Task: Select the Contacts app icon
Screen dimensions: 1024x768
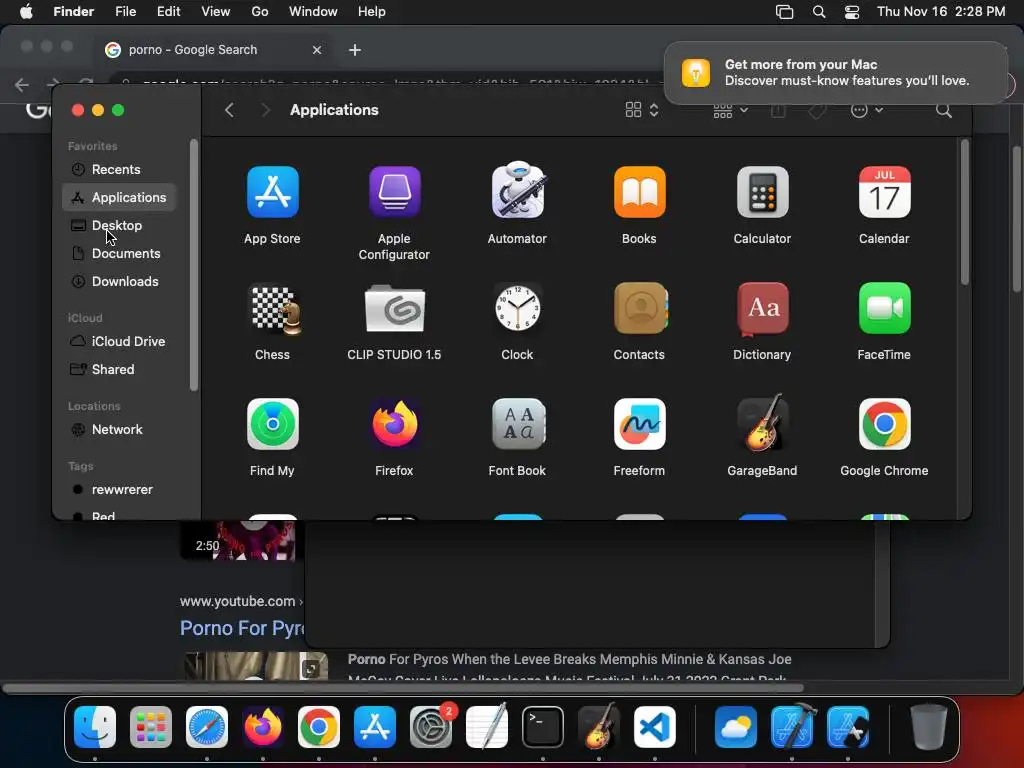Action: [x=640, y=308]
